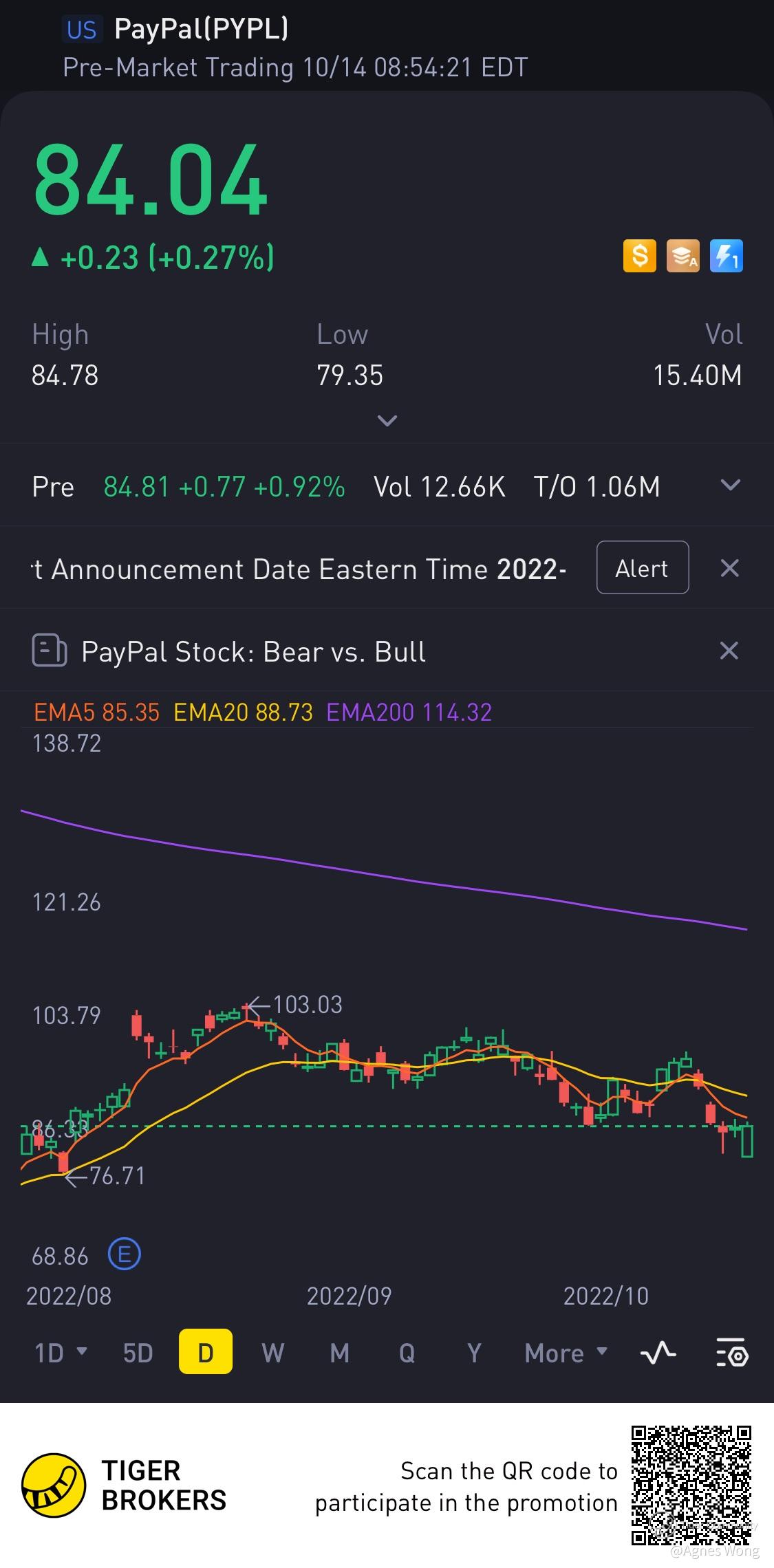Screen dimensions: 774x1568
Task: Switch chart to W weekly interval
Action: click(x=272, y=1353)
